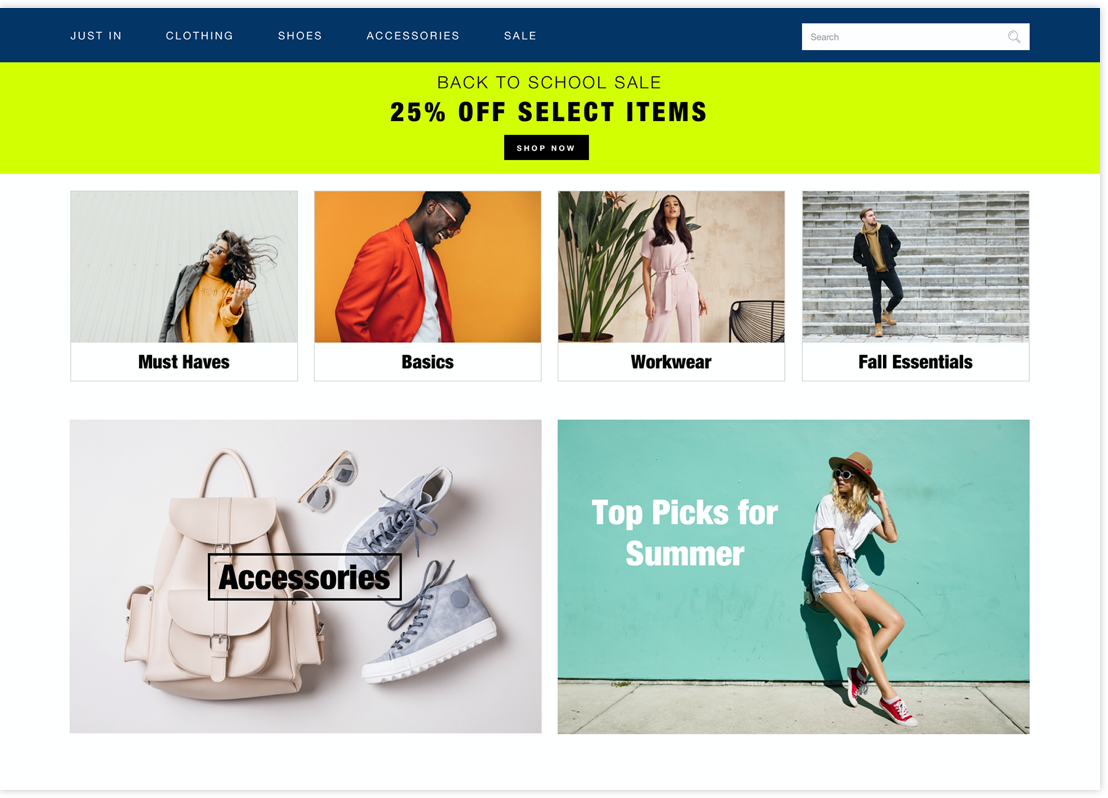
Task: Open the Sale nav link
Action: [520, 35]
